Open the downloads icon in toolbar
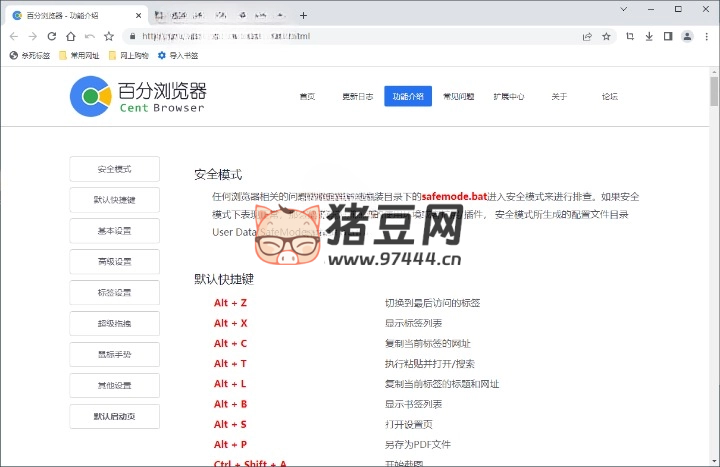 click(648, 36)
